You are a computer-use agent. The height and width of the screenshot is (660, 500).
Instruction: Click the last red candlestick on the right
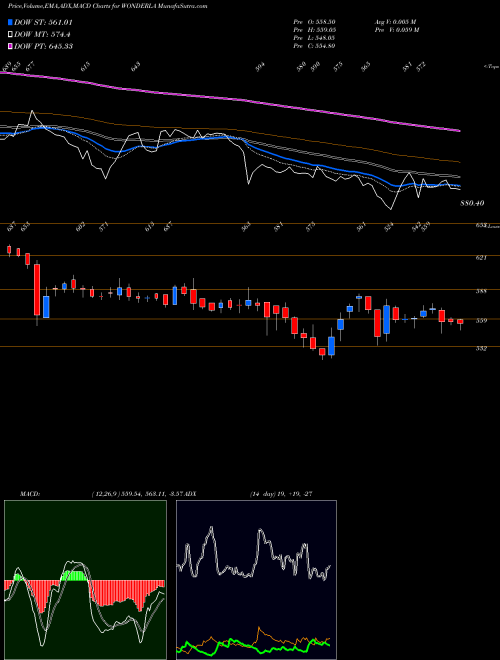(460, 322)
